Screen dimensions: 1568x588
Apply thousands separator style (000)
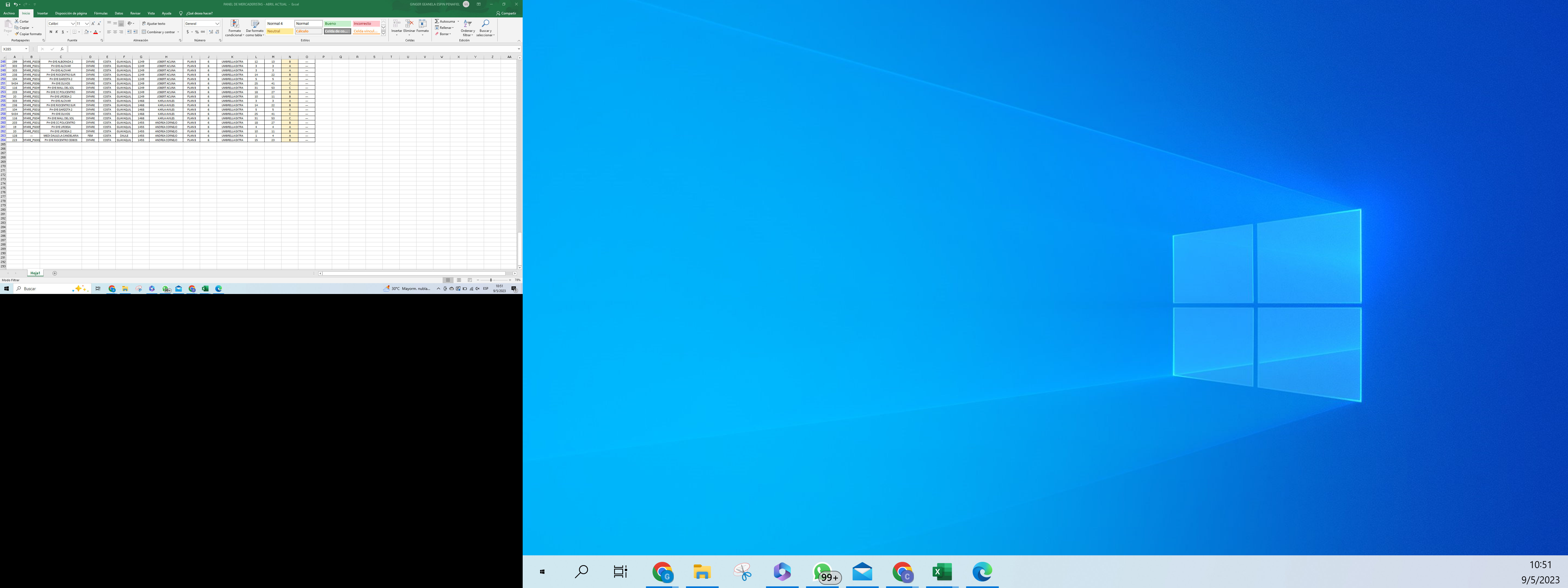click(x=203, y=32)
